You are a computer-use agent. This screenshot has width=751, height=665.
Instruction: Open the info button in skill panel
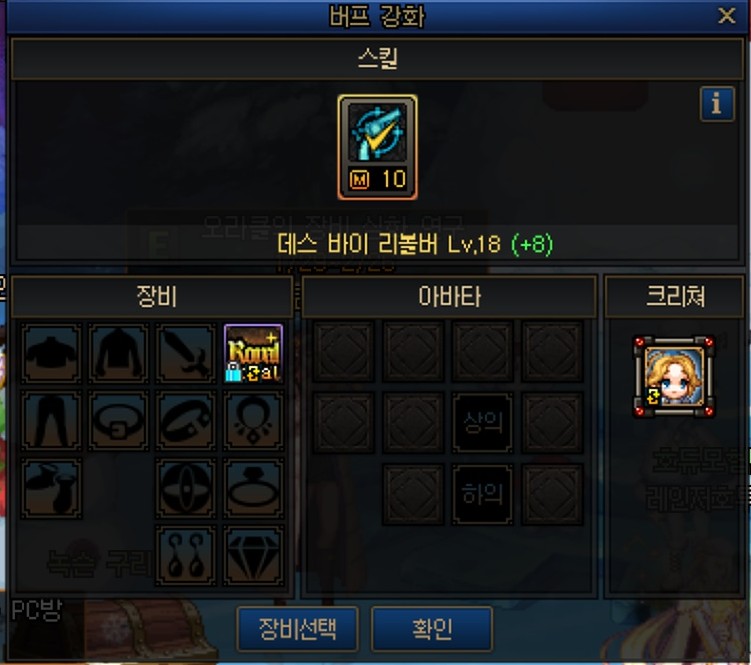pyautogui.click(x=717, y=103)
